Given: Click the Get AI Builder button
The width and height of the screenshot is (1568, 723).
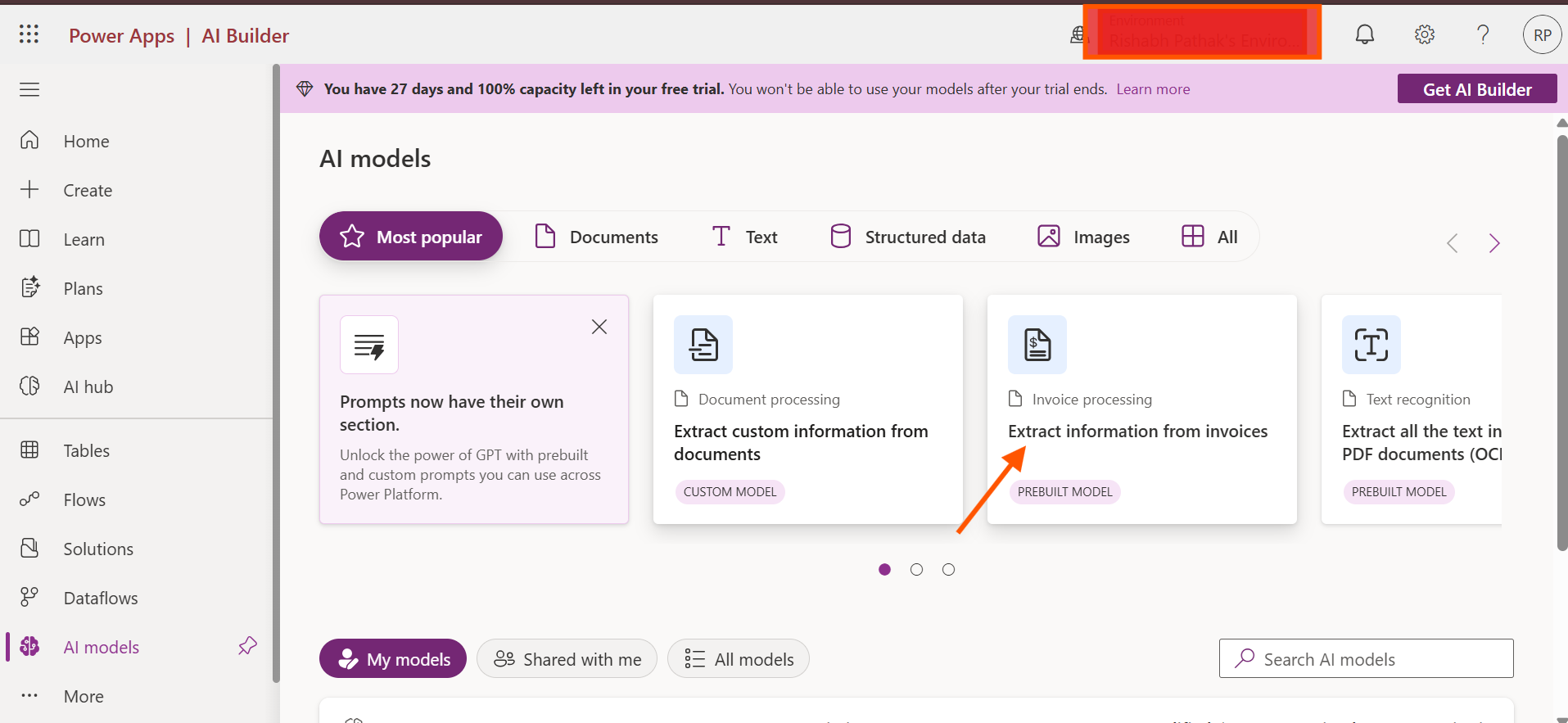Looking at the screenshot, I should tap(1476, 89).
